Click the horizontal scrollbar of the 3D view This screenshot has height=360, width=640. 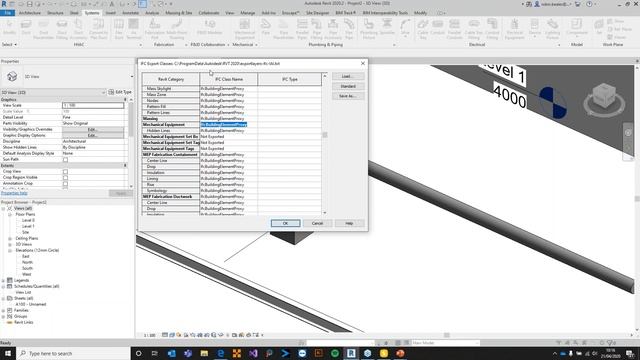click(447, 335)
